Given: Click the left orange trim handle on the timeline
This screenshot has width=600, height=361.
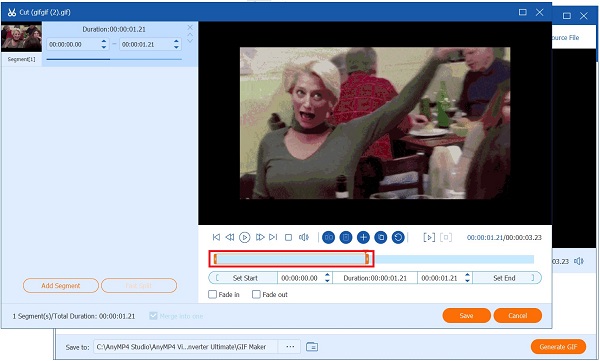Looking at the screenshot, I should [215, 259].
